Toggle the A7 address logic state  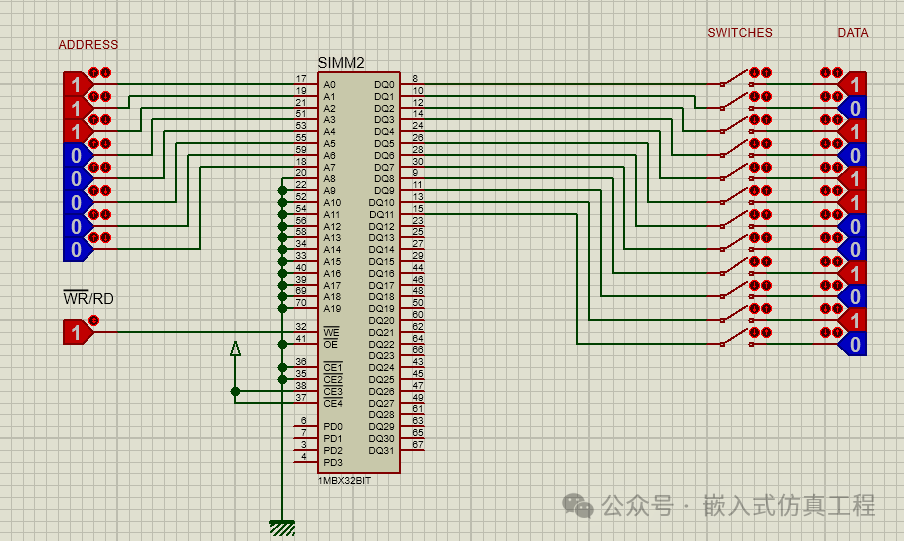click(74, 249)
